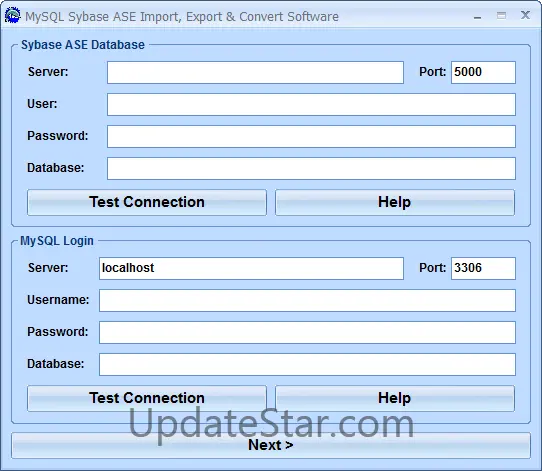Click the 'User:' label in Sybase section

click(42, 104)
